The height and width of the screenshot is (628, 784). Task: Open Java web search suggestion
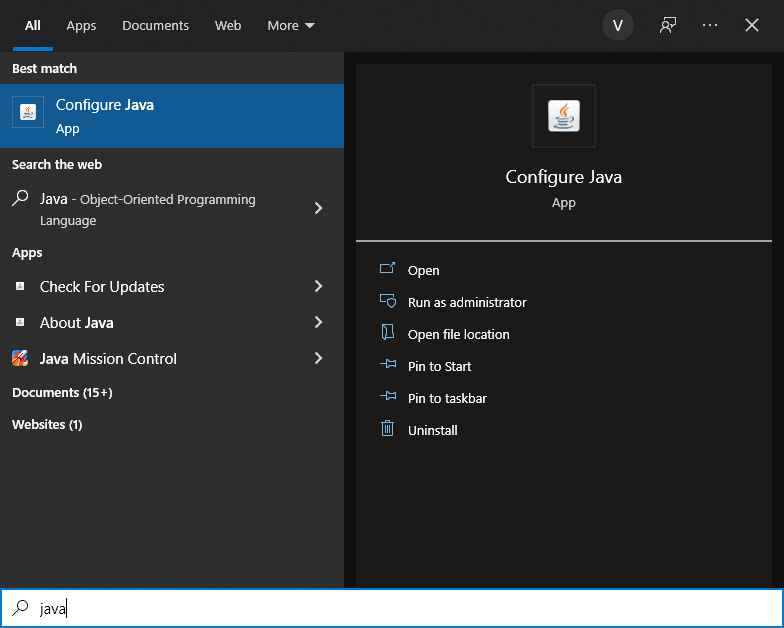click(172, 209)
